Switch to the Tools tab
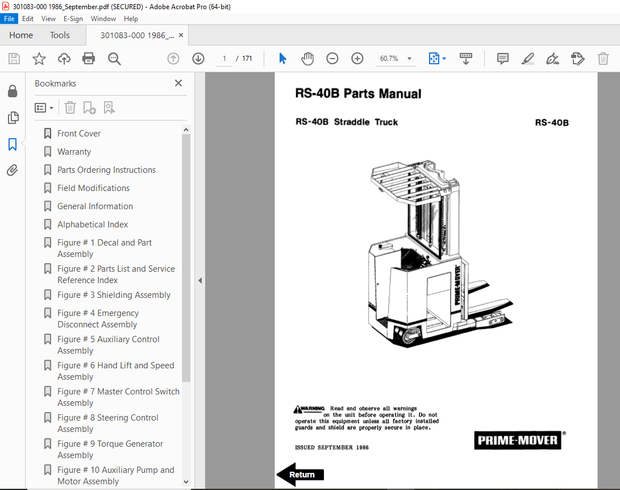This screenshot has height=490, width=620. point(60,35)
